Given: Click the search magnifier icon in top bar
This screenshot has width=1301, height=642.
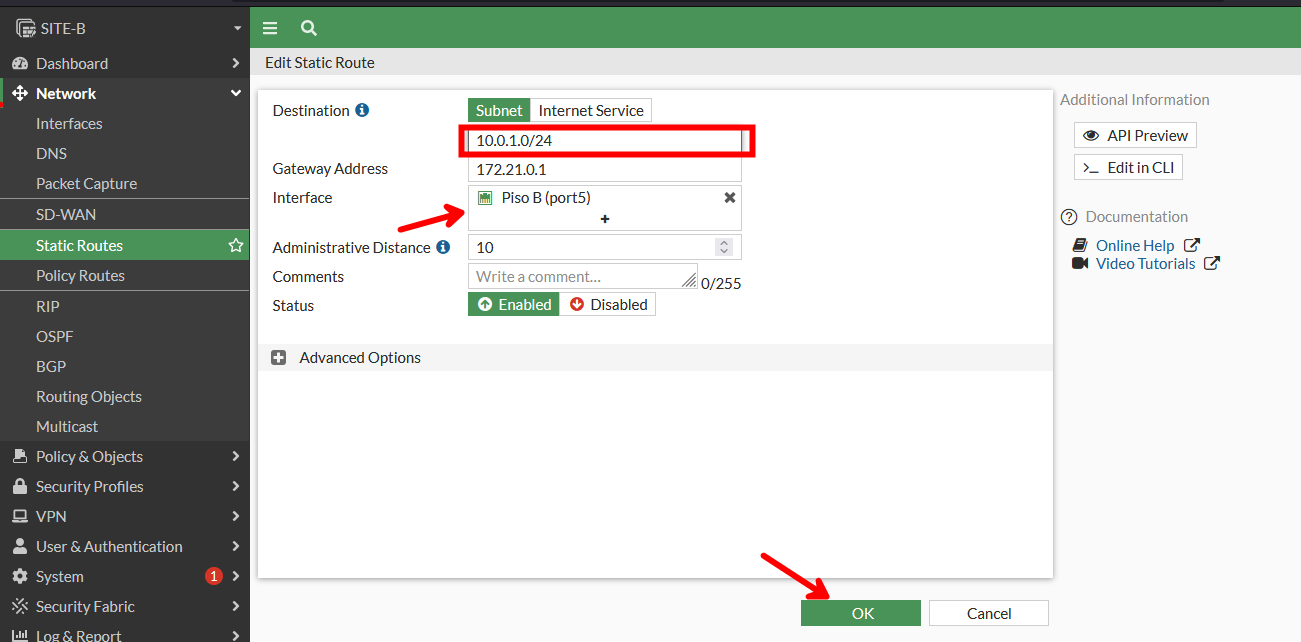Looking at the screenshot, I should 309,28.
